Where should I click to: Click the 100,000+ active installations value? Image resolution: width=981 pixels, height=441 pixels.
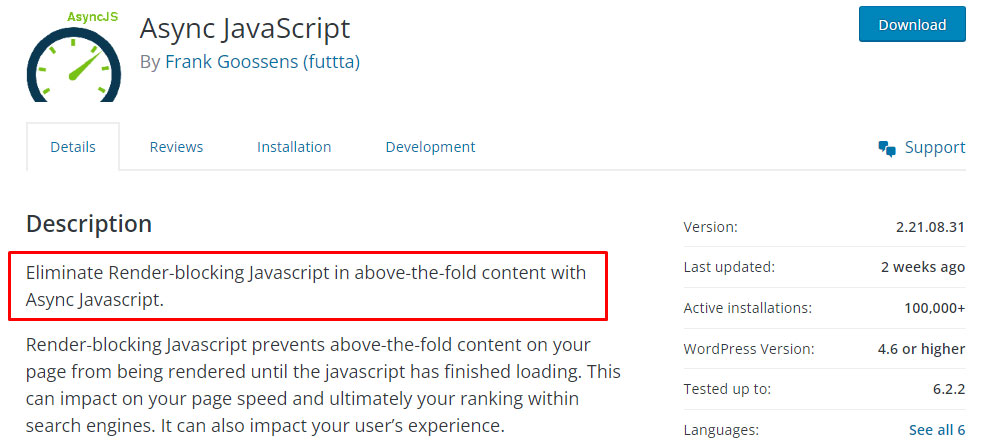[x=935, y=308]
